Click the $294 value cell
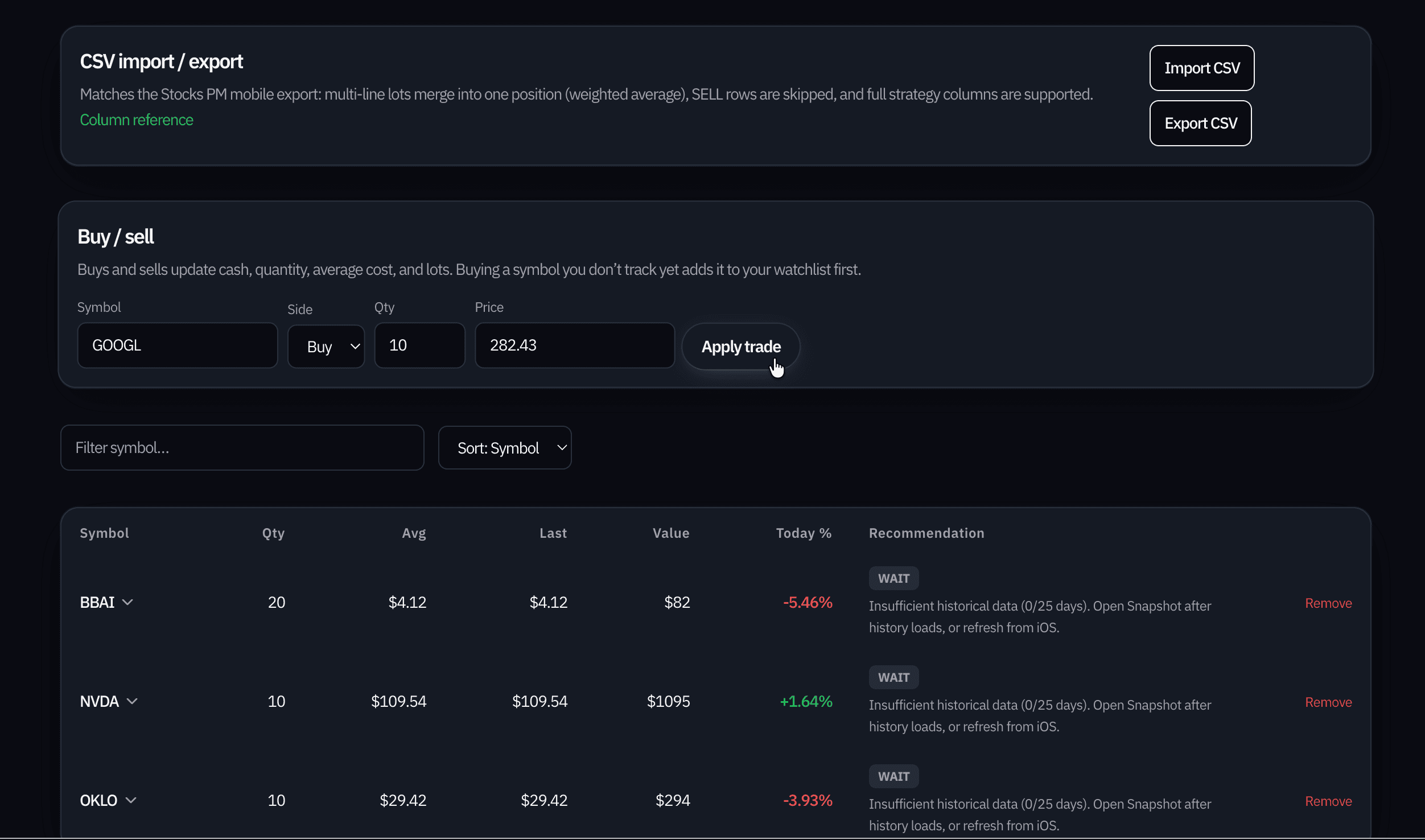Image resolution: width=1425 pixels, height=840 pixels. click(x=673, y=800)
